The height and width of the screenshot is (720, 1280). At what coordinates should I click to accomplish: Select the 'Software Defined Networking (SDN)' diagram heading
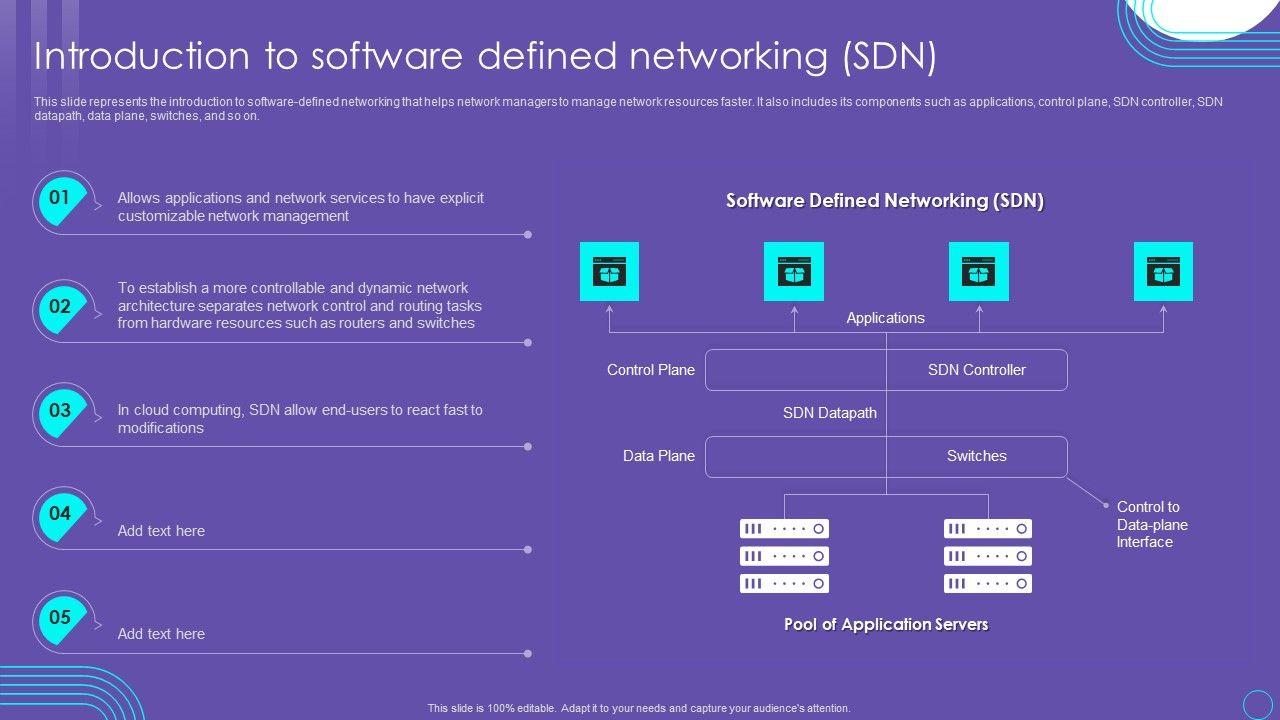tap(885, 201)
